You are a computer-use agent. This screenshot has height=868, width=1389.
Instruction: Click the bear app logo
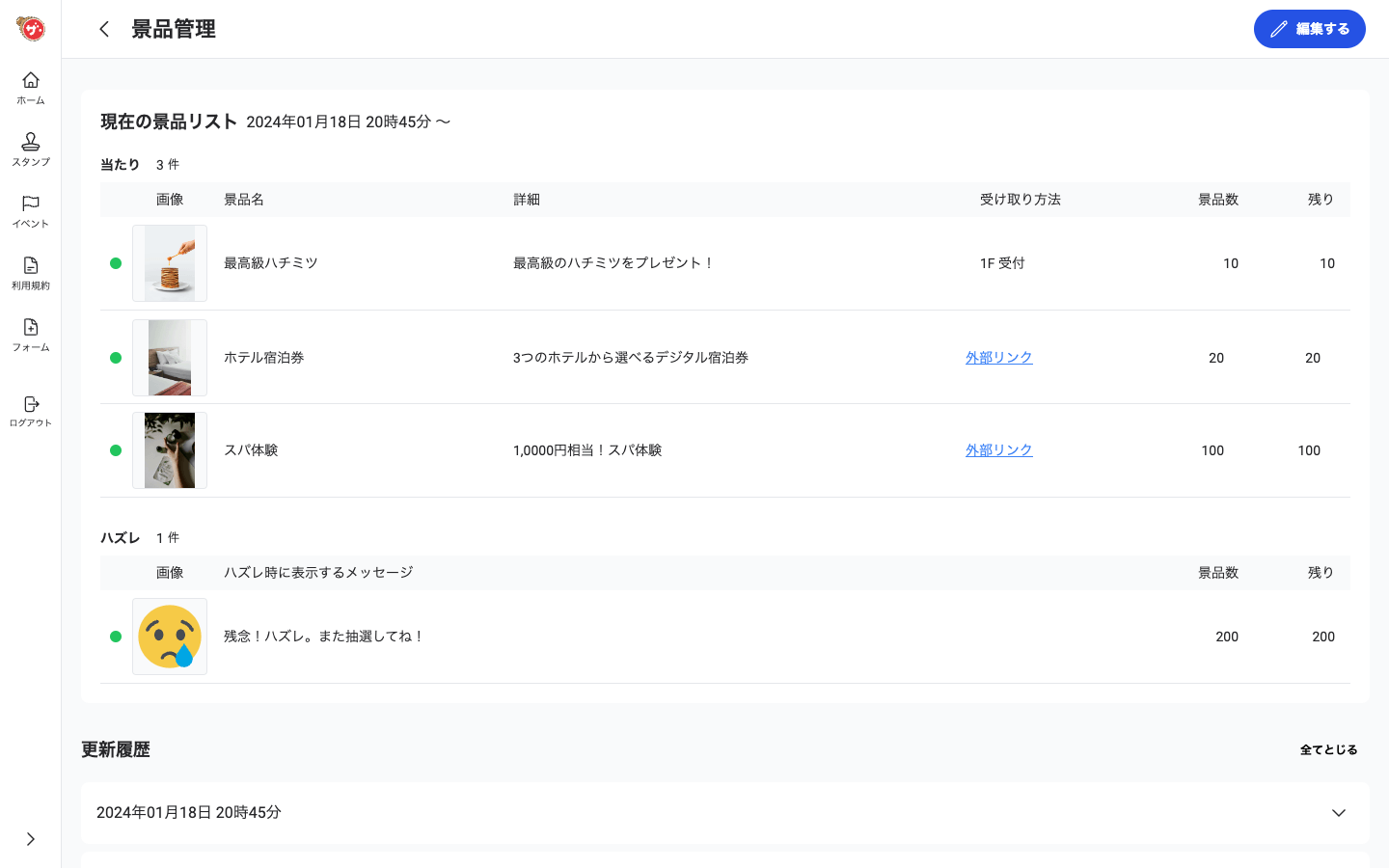[30, 29]
